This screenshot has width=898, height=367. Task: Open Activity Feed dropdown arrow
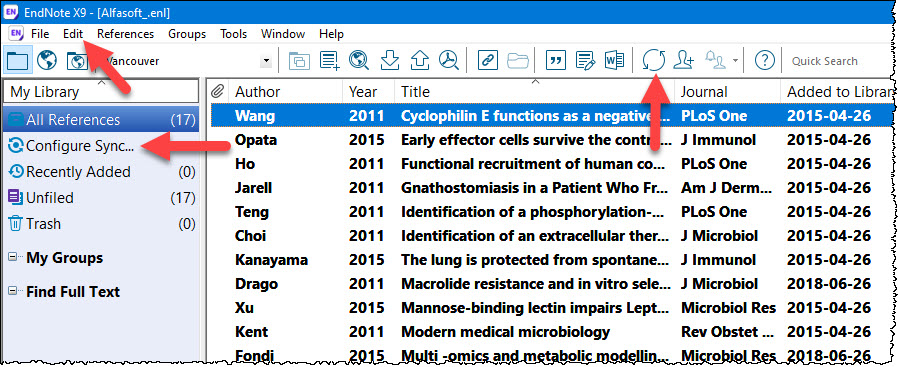pos(735,61)
